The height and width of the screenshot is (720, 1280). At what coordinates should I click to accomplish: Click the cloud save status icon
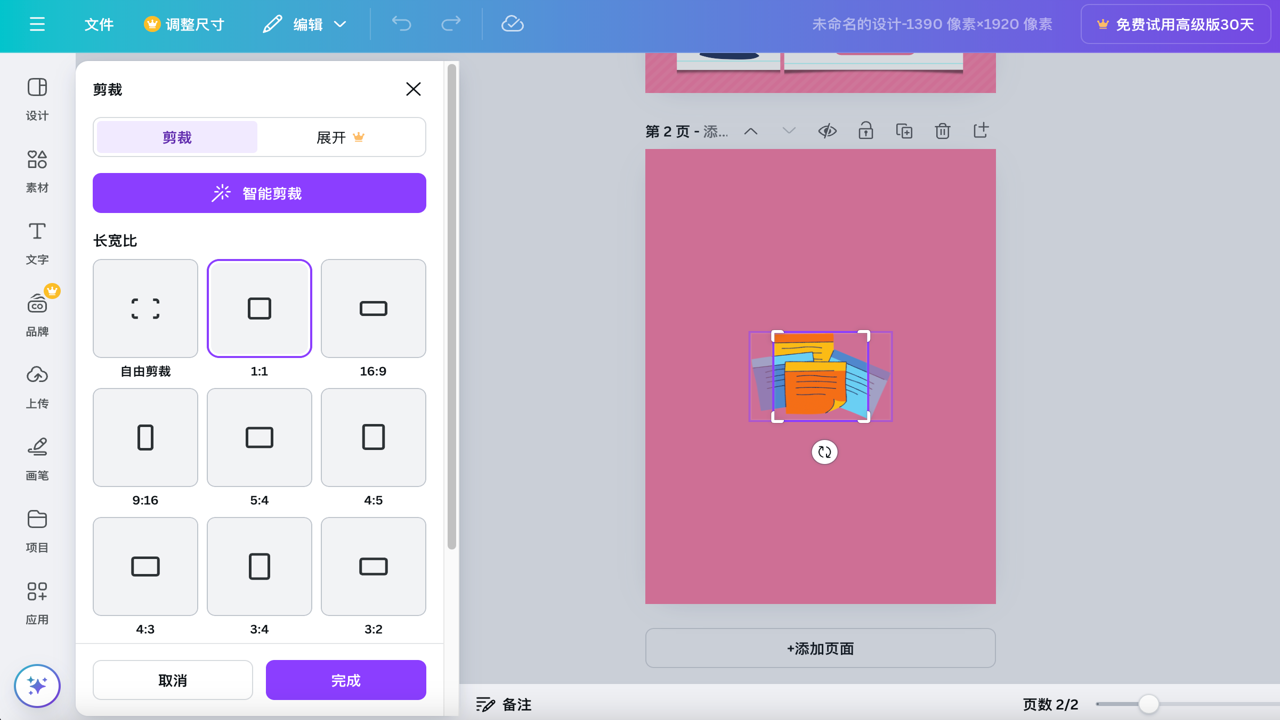pos(512,24)
